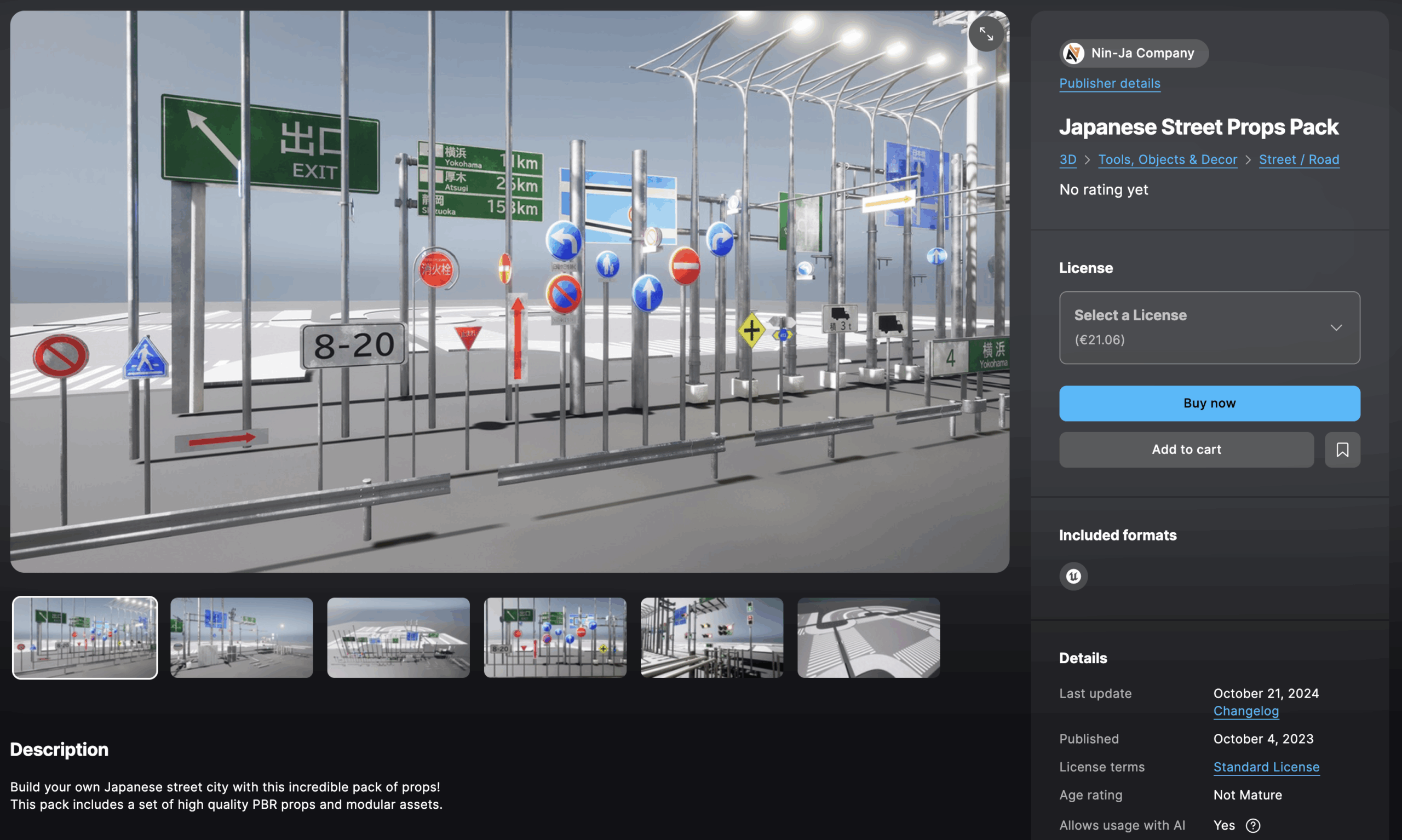Click the license dropdown chevron arrow
The height and width of the screenshot is (840, 1402).
(x=1336, y=328)
